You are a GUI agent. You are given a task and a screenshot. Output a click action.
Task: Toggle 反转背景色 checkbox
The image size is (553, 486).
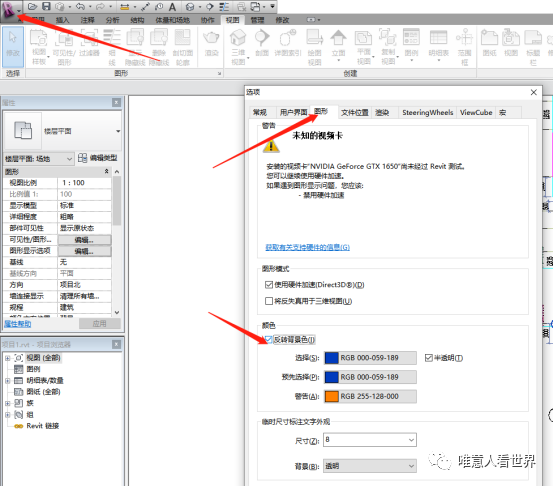[x=269, y=339]
